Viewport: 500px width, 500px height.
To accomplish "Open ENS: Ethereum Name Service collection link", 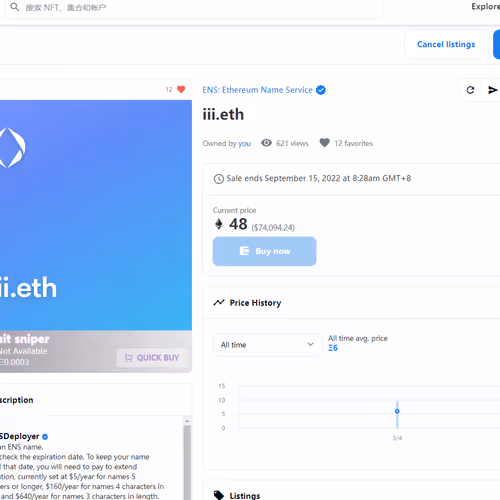I will [x=257, y=90].
